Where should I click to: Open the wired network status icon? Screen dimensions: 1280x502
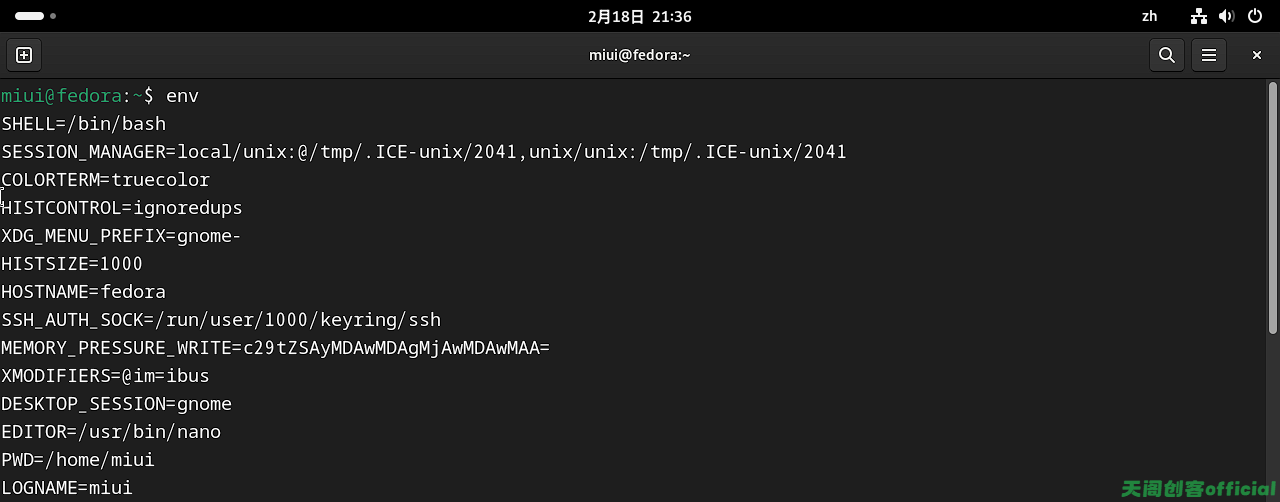(1199, 16)
